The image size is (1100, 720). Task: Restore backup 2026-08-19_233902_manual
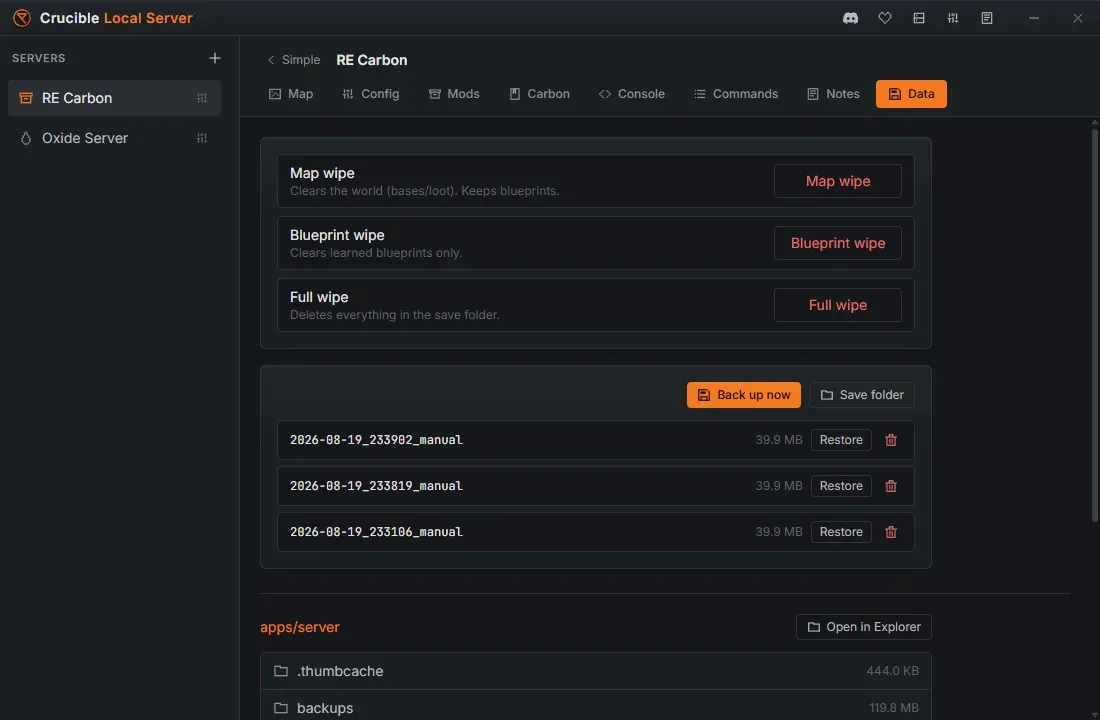tap(841, 440)
